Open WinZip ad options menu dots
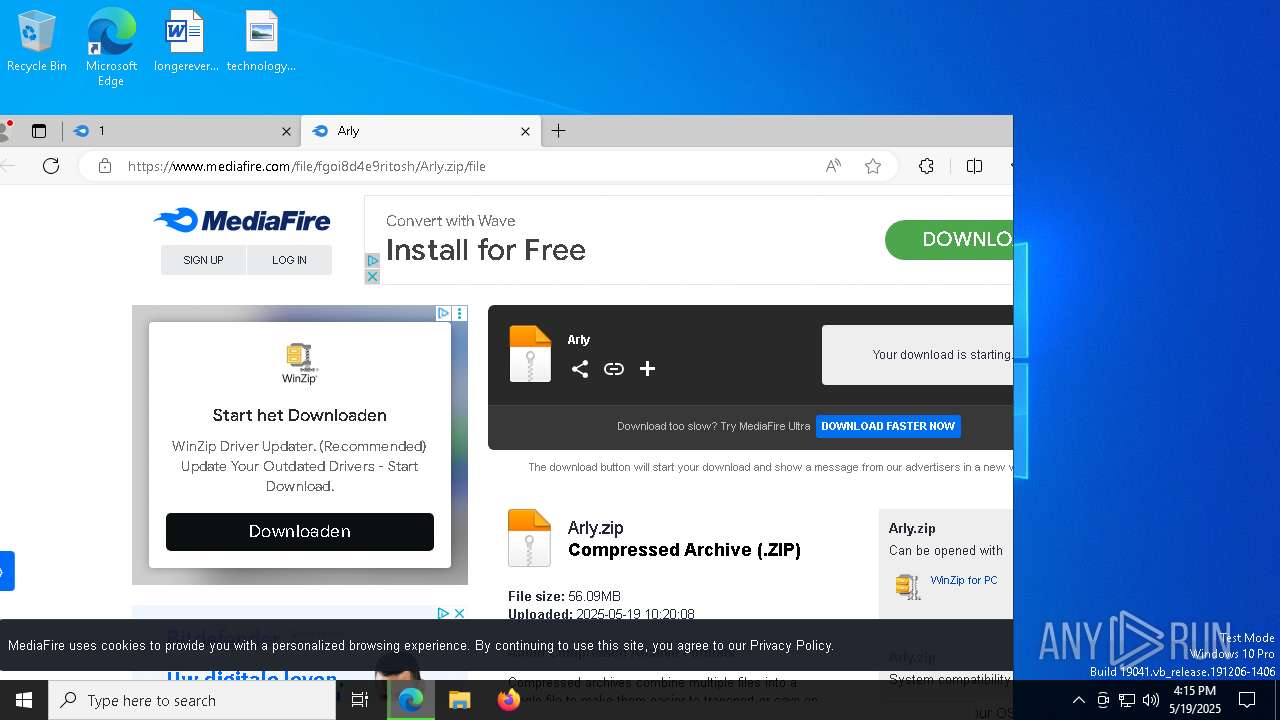The width and height of the screenshot is (1280, 720). [x=460, y=313]
